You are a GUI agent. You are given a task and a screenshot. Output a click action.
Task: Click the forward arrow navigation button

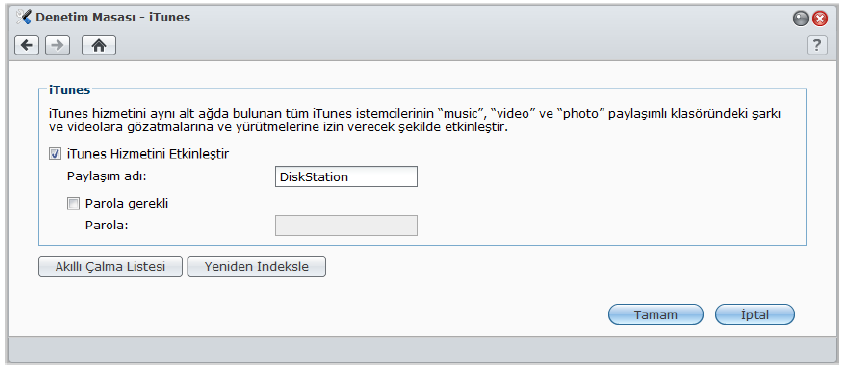58,46
